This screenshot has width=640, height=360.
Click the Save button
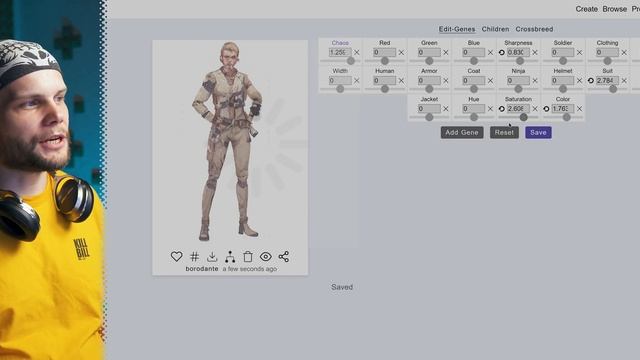[538, 132]
